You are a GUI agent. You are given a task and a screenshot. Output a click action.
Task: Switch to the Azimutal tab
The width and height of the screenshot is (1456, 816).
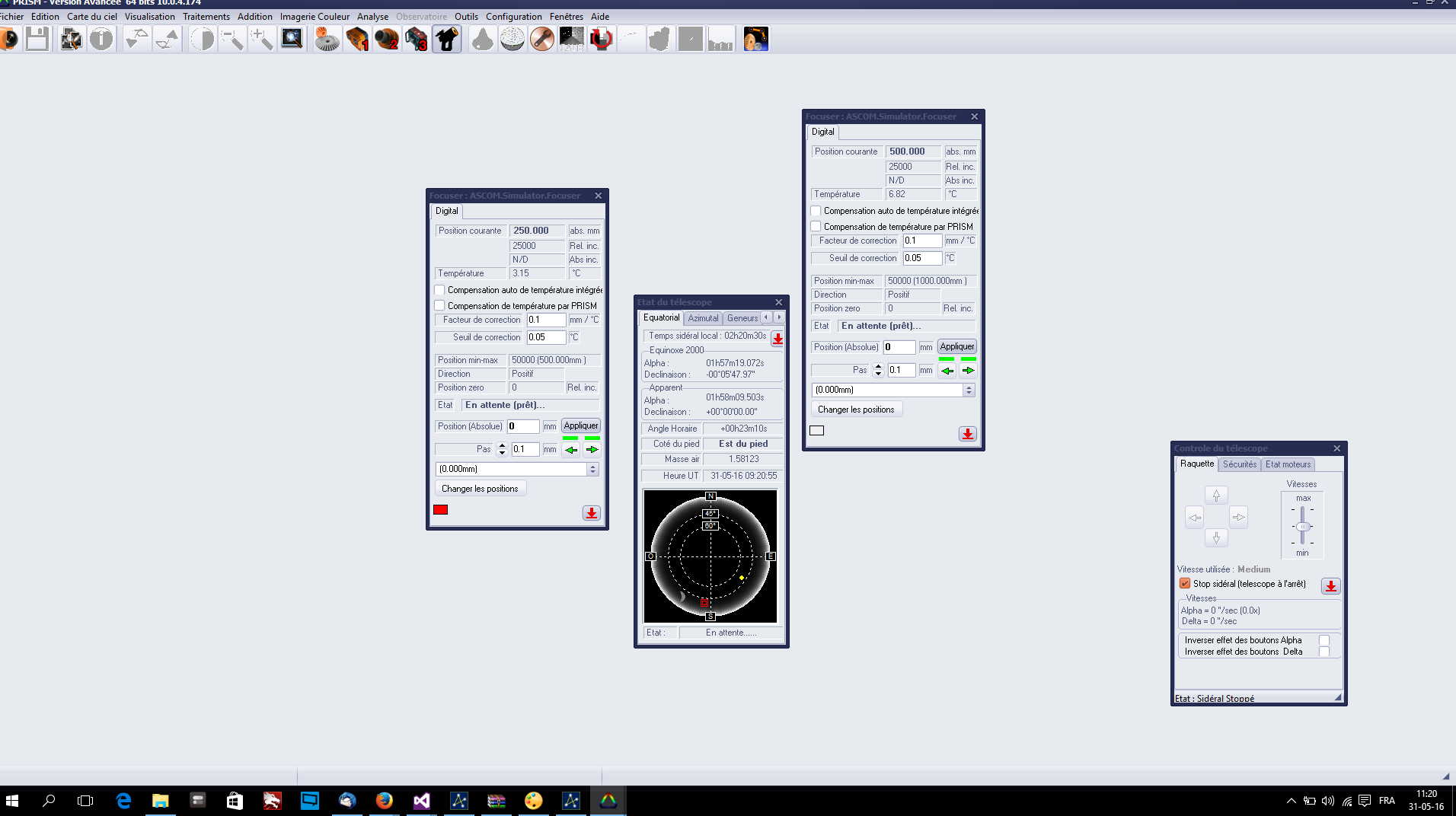(703, 318)
